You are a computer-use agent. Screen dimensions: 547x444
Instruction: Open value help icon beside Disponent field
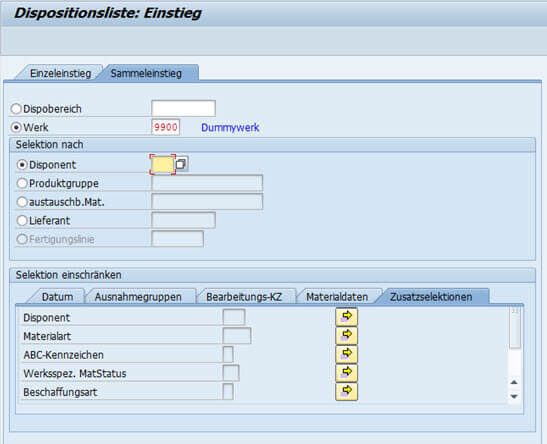(x=181, y=164)
